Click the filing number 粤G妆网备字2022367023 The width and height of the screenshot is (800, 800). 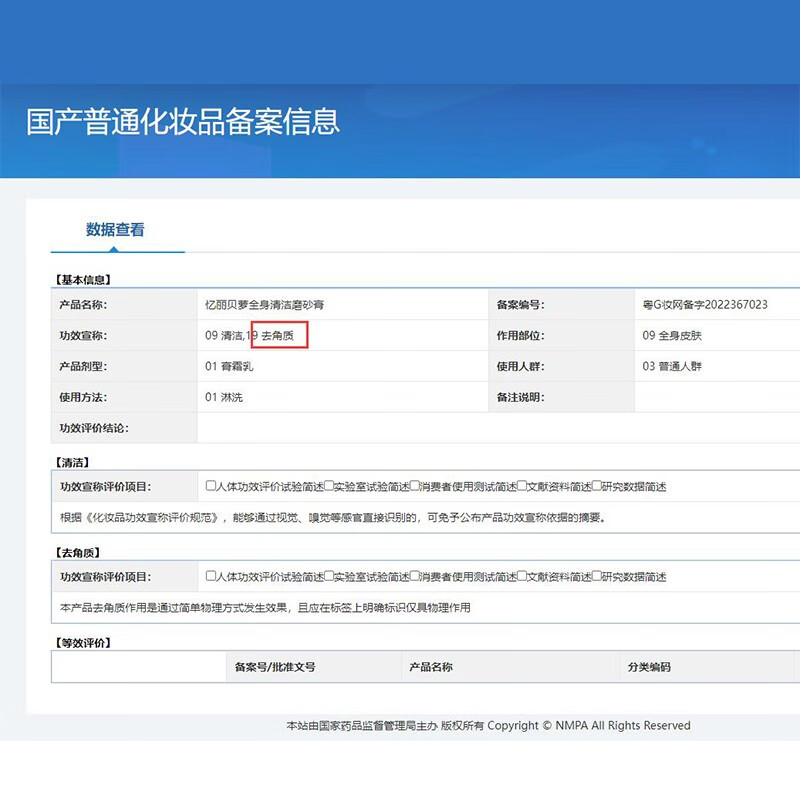pyautogui.click(x=705, y=305)
